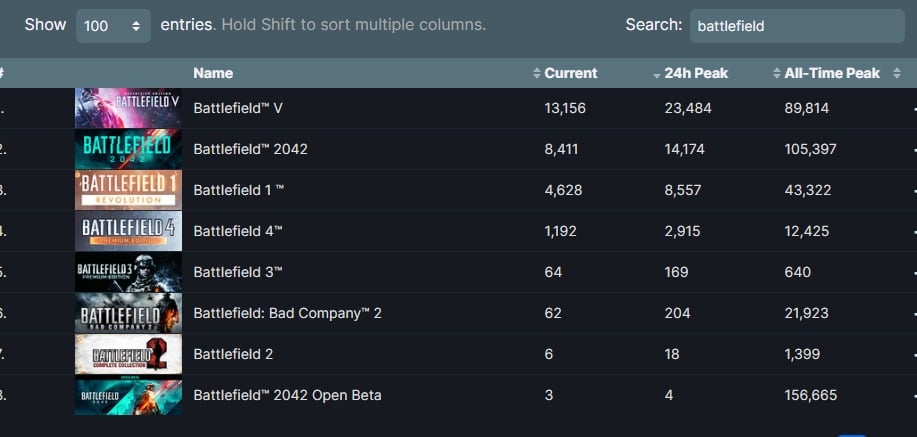The height and width of the screenshot is (437, 917).
Task: Sort by Current players column
Action: [x=571, y=73]
